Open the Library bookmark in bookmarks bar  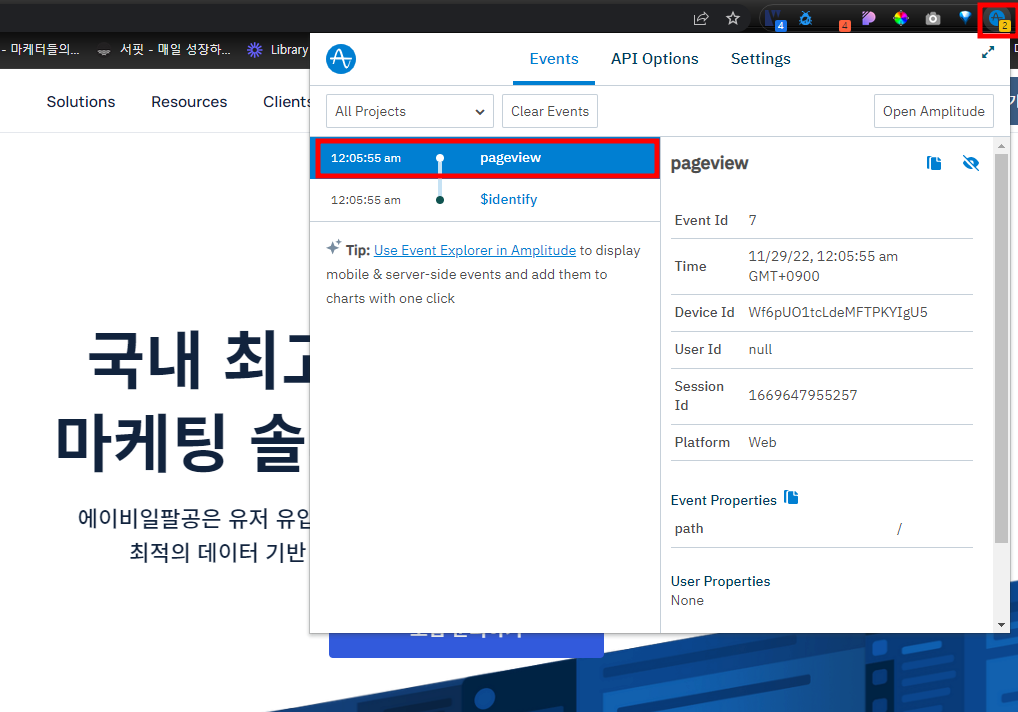click(x=277, y=49)
